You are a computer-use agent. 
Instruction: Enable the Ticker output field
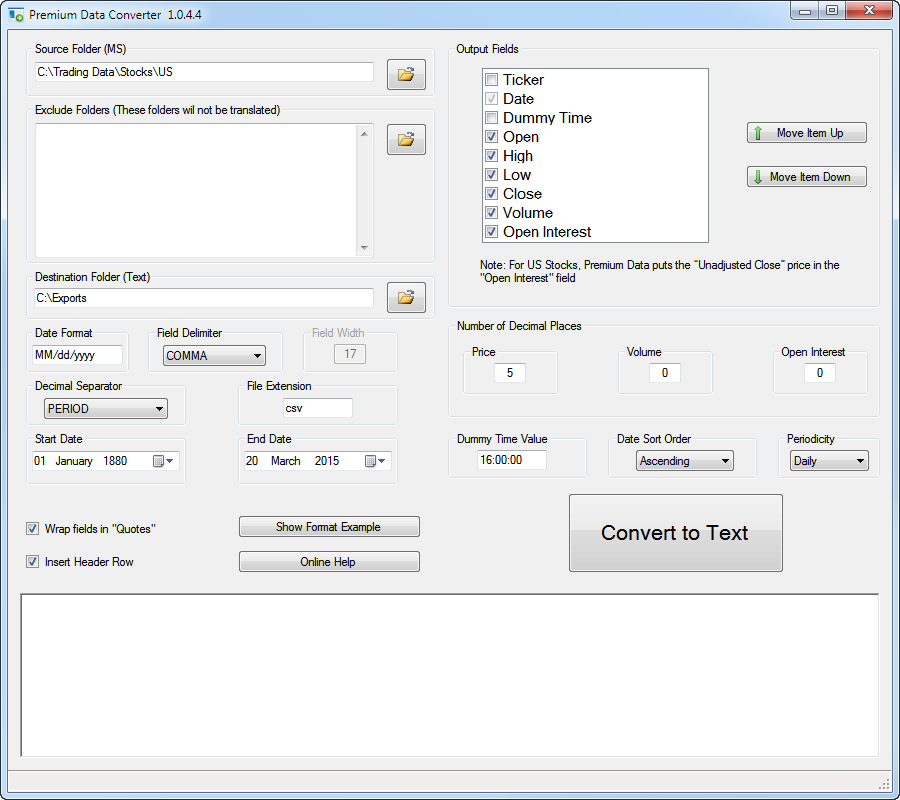491,79
